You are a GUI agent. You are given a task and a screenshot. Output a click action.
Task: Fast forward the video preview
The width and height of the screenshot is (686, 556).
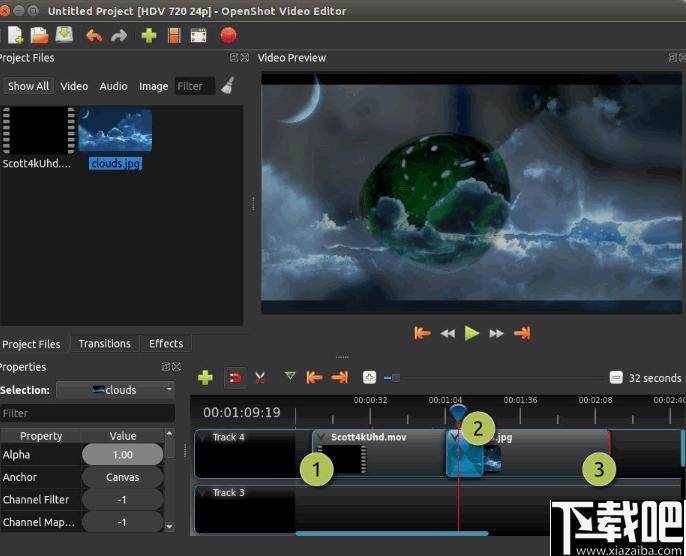496,334
